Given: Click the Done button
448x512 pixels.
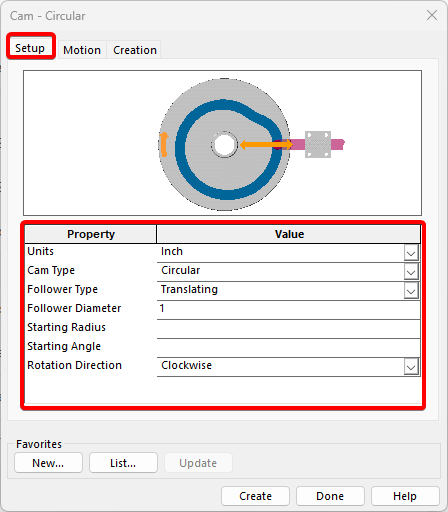Looking at the screenshot, I should 330,496.
